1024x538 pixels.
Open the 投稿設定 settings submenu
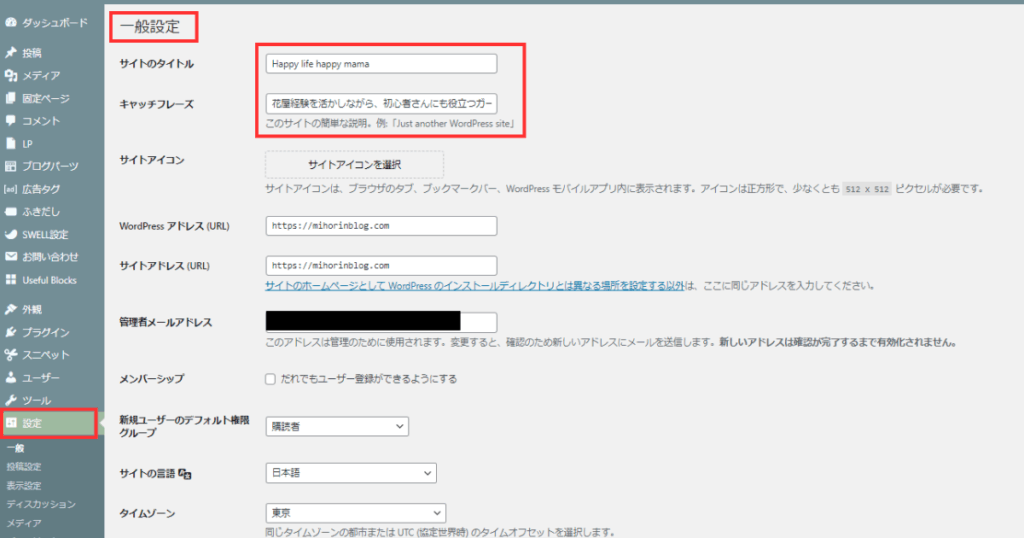coord(24,467)
